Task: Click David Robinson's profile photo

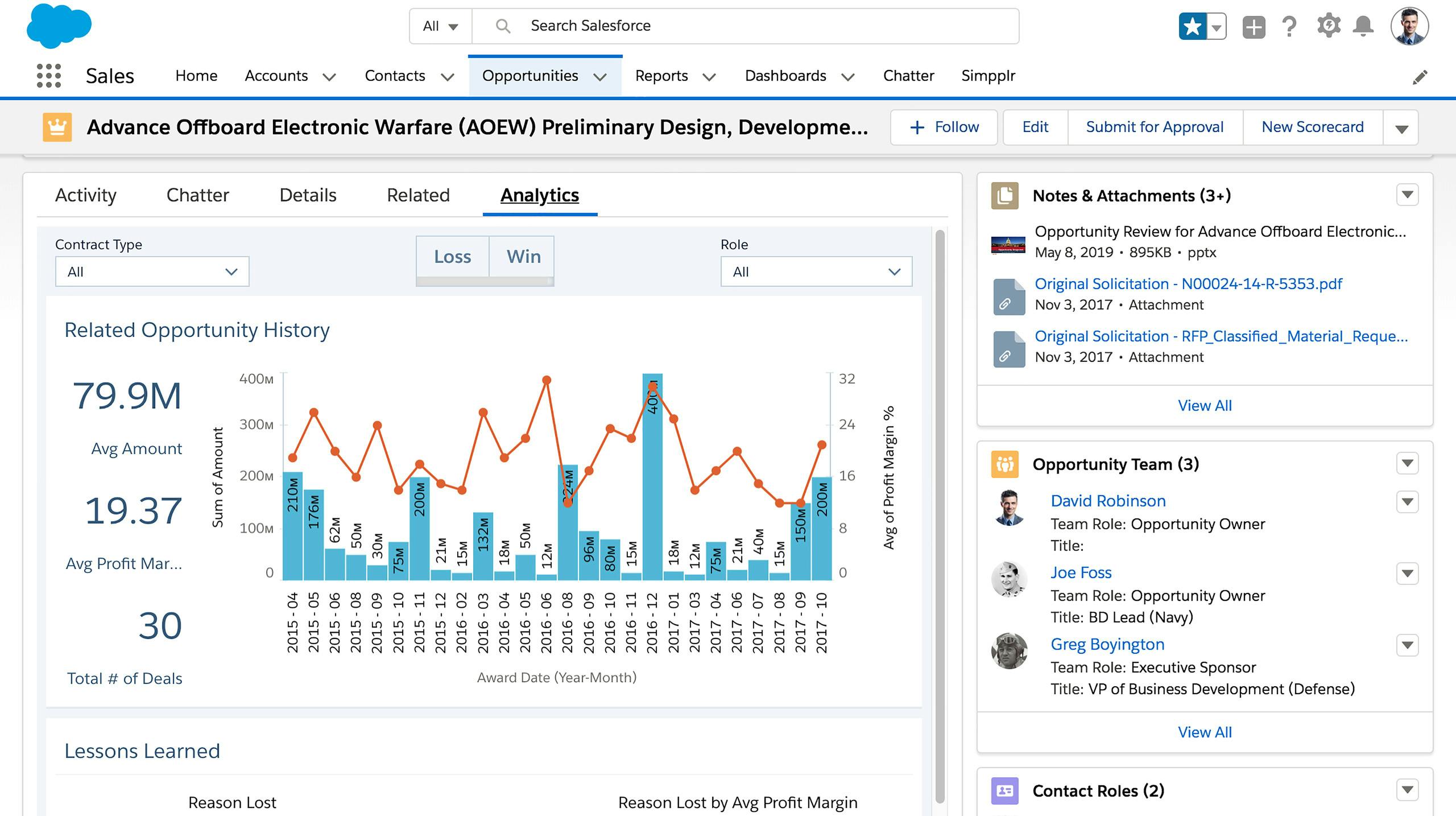Action: 1009,507
